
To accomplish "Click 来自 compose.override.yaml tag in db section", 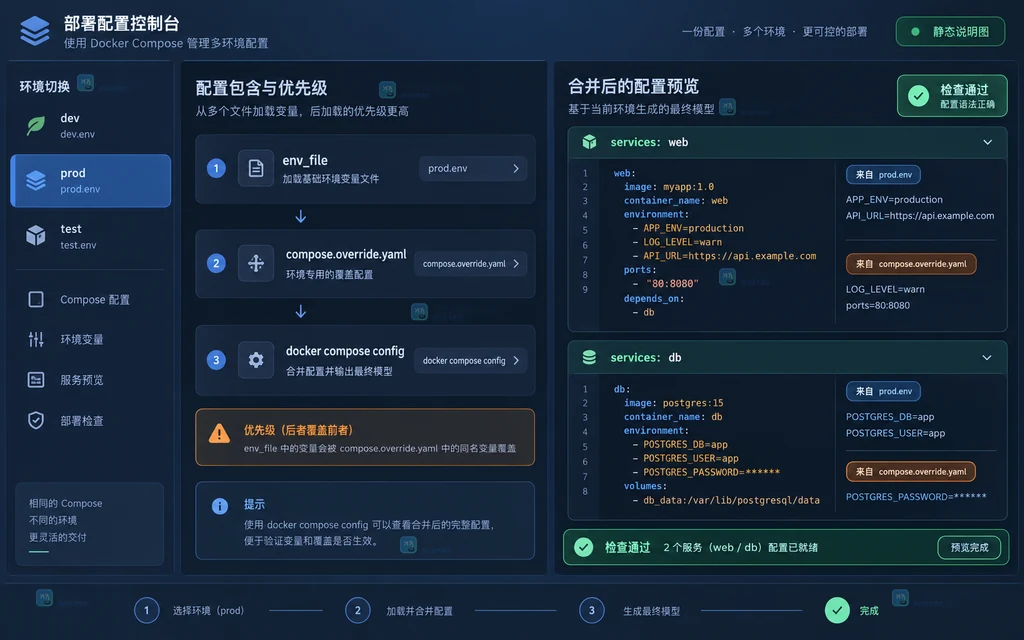I will pyautogui.click(x=911, y=472).
